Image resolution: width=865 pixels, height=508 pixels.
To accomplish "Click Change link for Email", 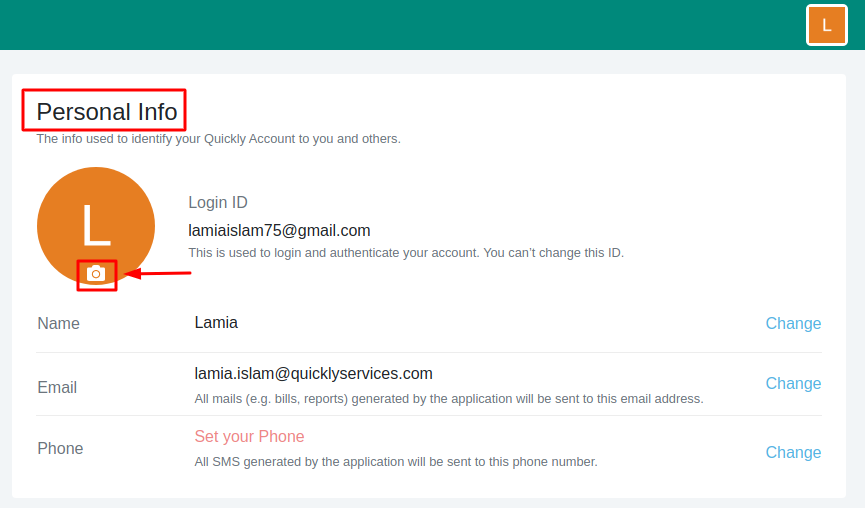I will click(793, 383).
